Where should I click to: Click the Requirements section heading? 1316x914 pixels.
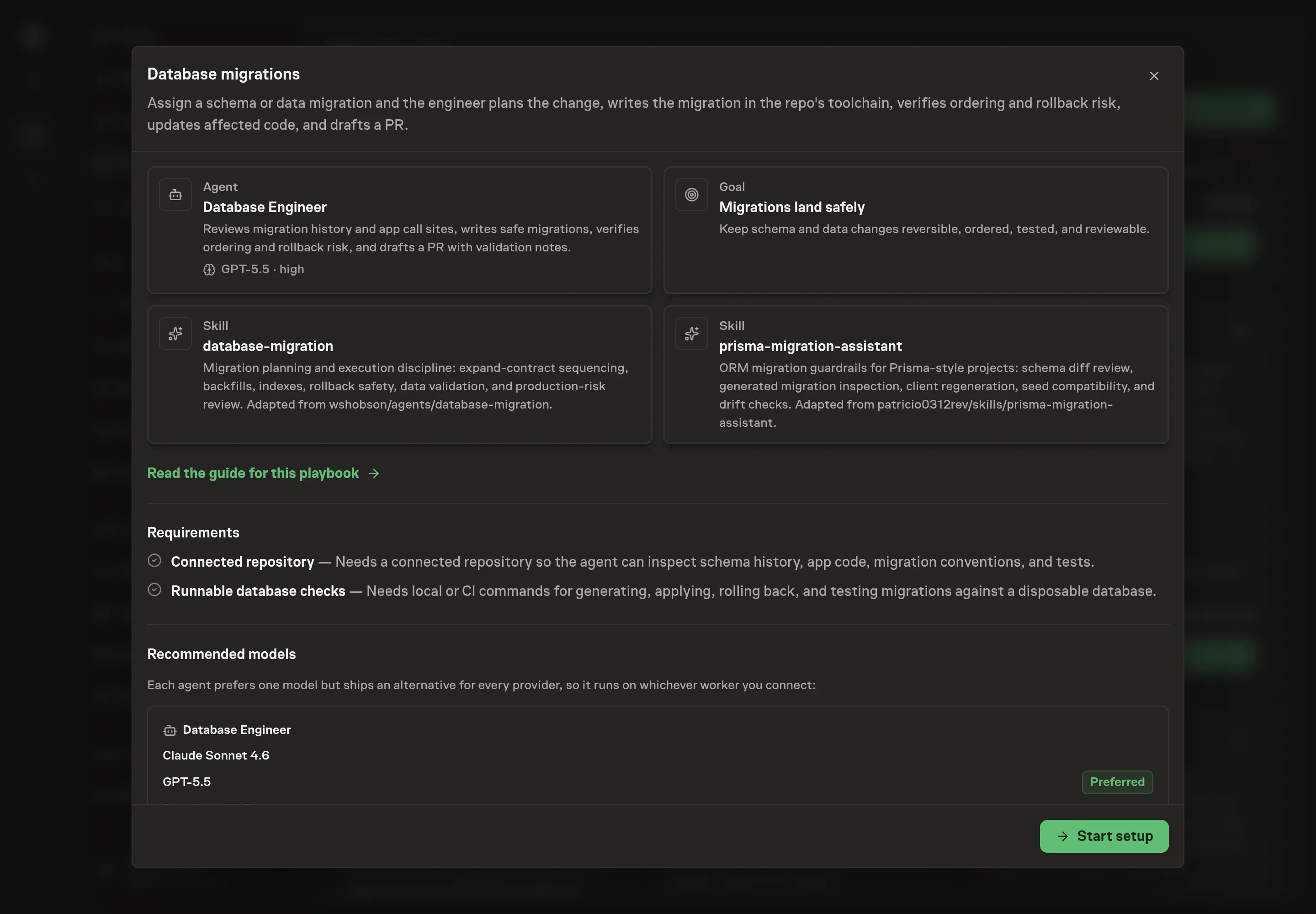coord(193,532)
